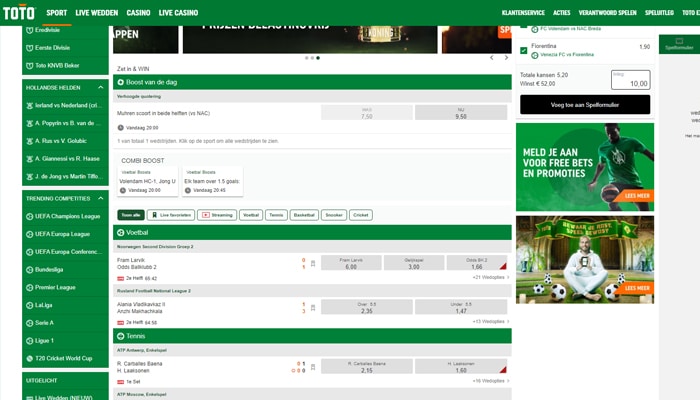Open UEFA Europa Conference League in the sidebar
700x400 pixels.
[65, 252]
